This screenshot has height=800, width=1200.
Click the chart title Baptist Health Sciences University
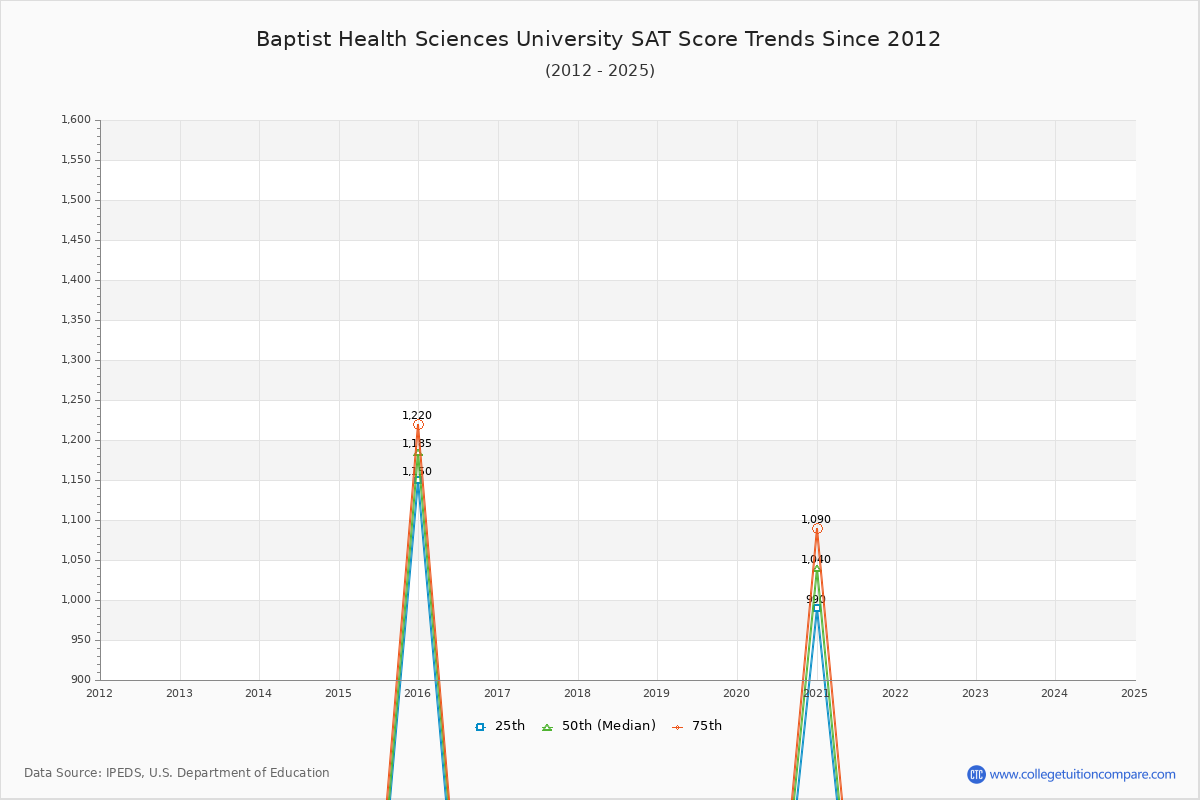pos(598,39)
